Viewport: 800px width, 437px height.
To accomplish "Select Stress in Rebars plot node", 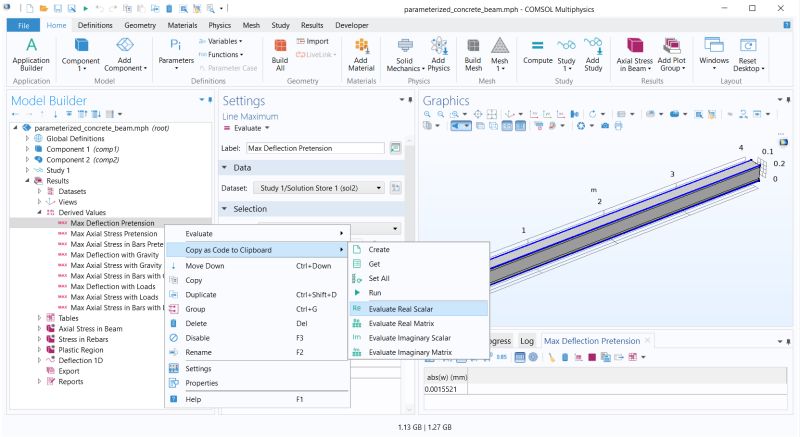I will [x=83, y=339].
